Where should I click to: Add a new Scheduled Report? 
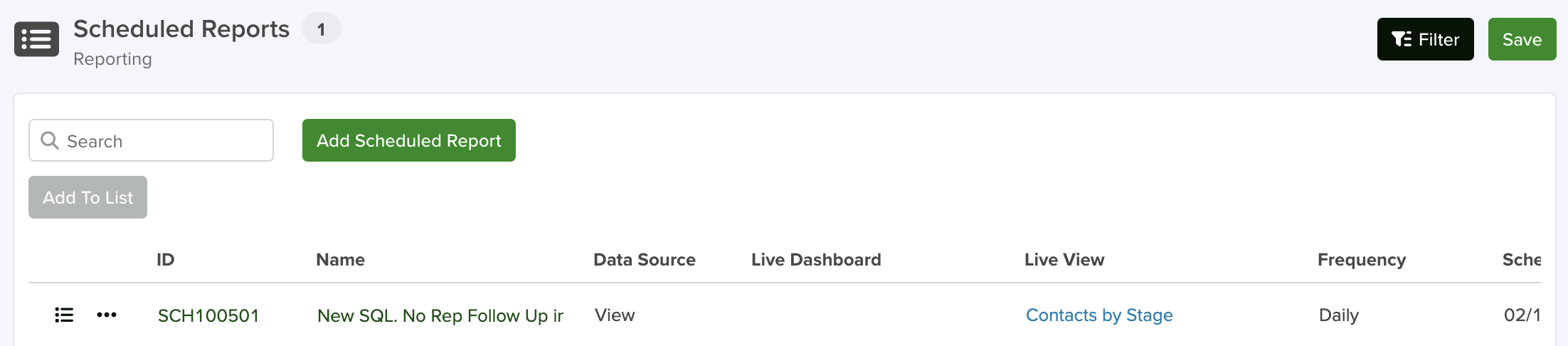point(409,140)
